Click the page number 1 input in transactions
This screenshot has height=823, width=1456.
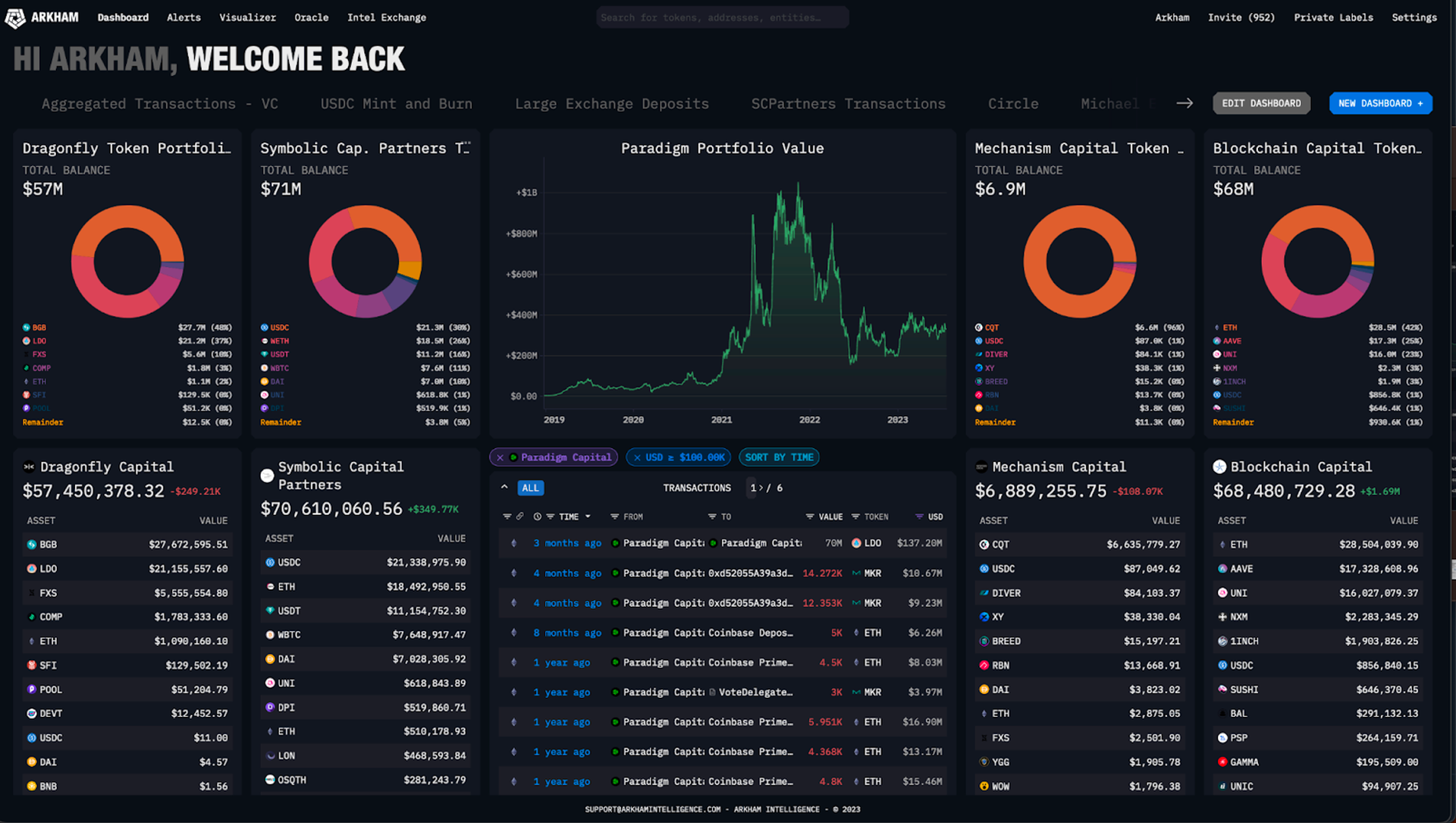point(753,488)
